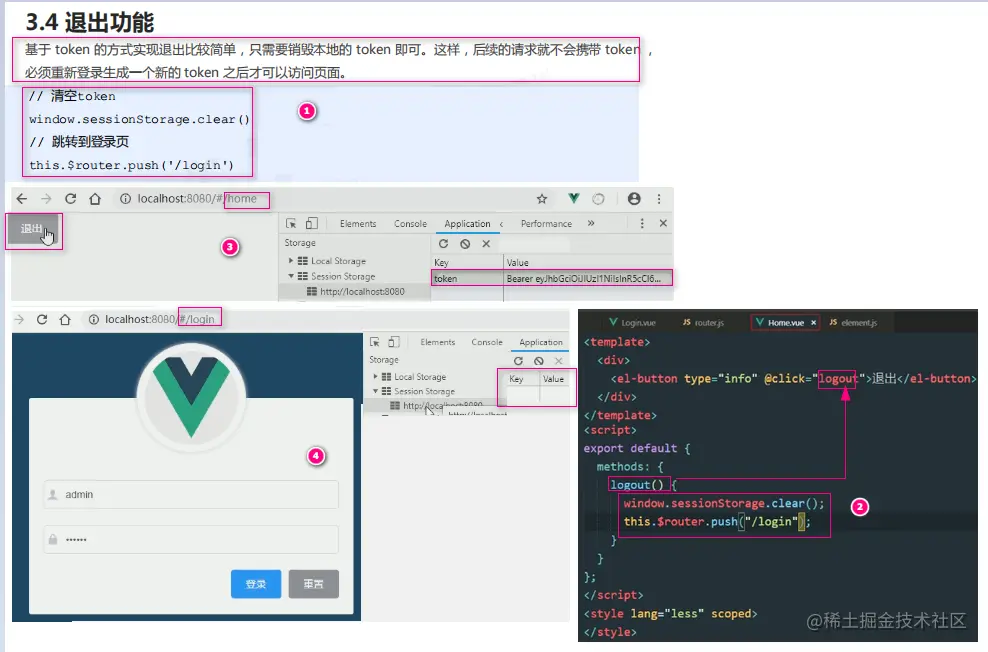The height and width of the screenshot is (652, 988).
Task: Open the DevTools three-dot settings menu
Action: 642,224
